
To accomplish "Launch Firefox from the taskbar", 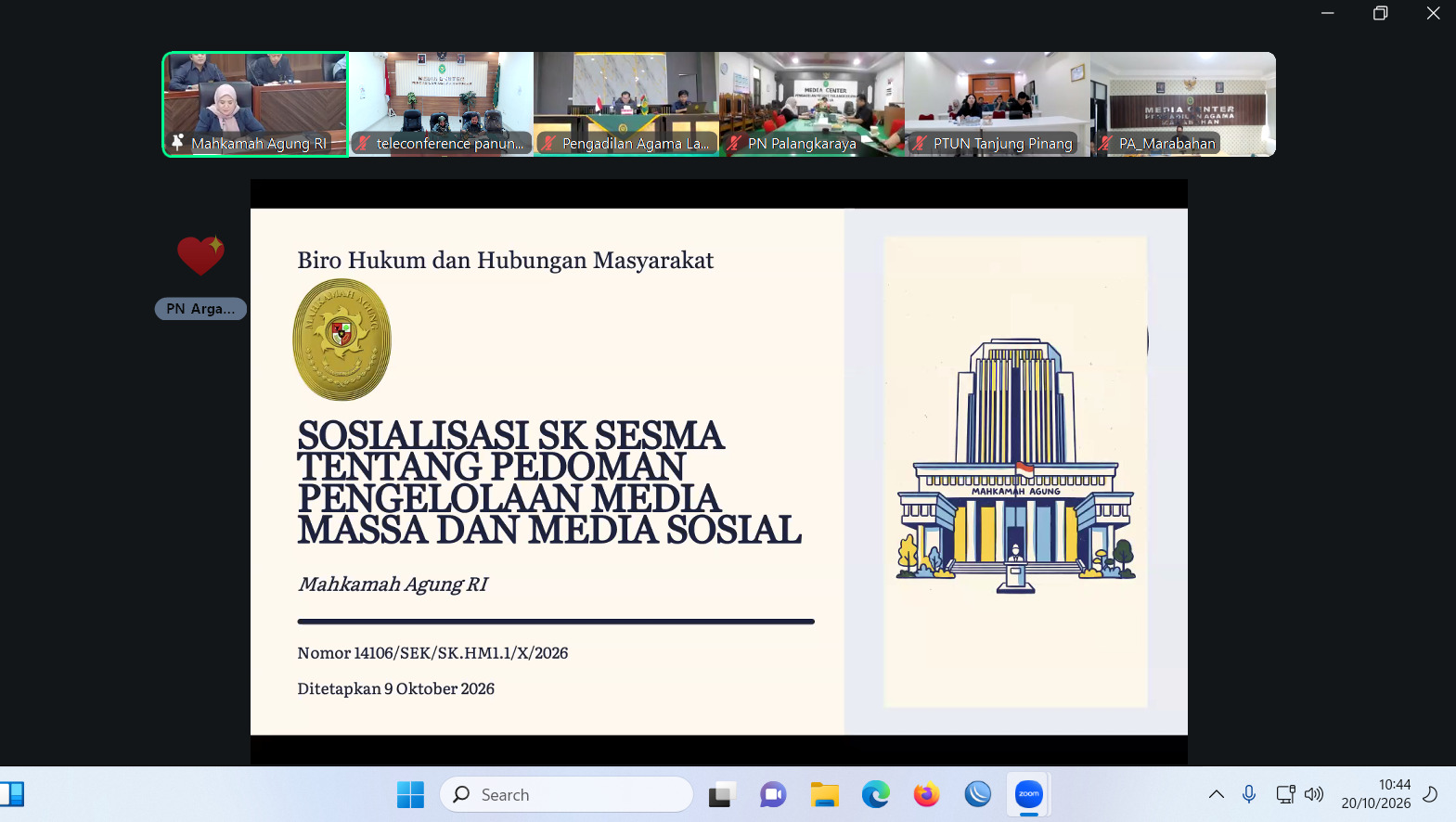I will (x=926, y=794).
